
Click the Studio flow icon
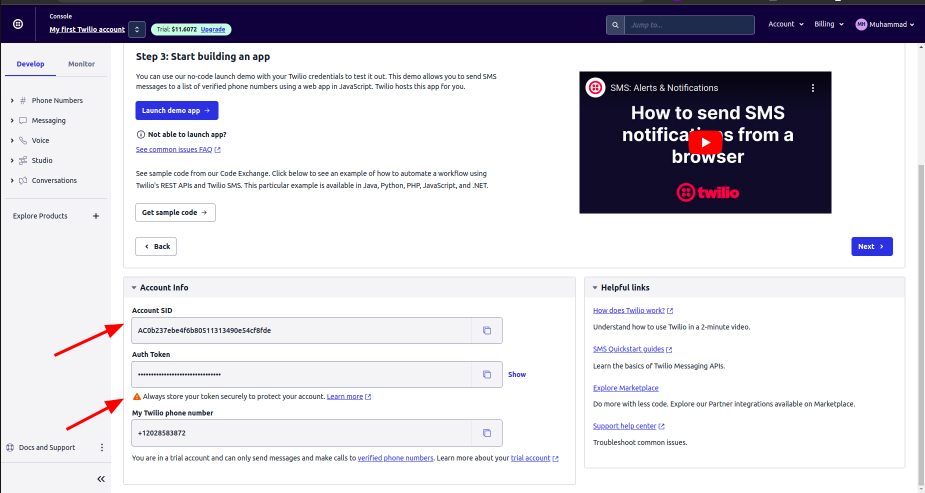point(23,160)
